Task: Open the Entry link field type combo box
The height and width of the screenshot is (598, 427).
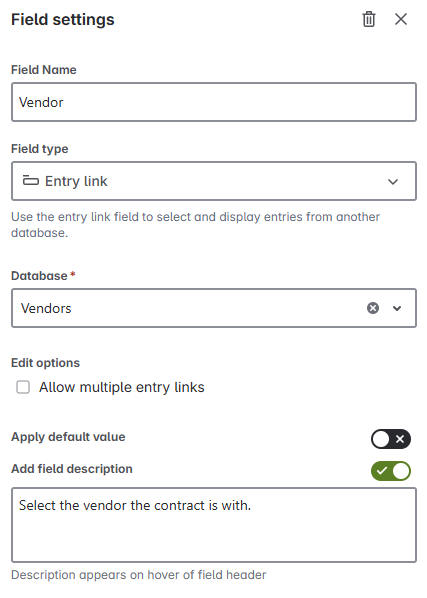Action: tap(214, 181)
